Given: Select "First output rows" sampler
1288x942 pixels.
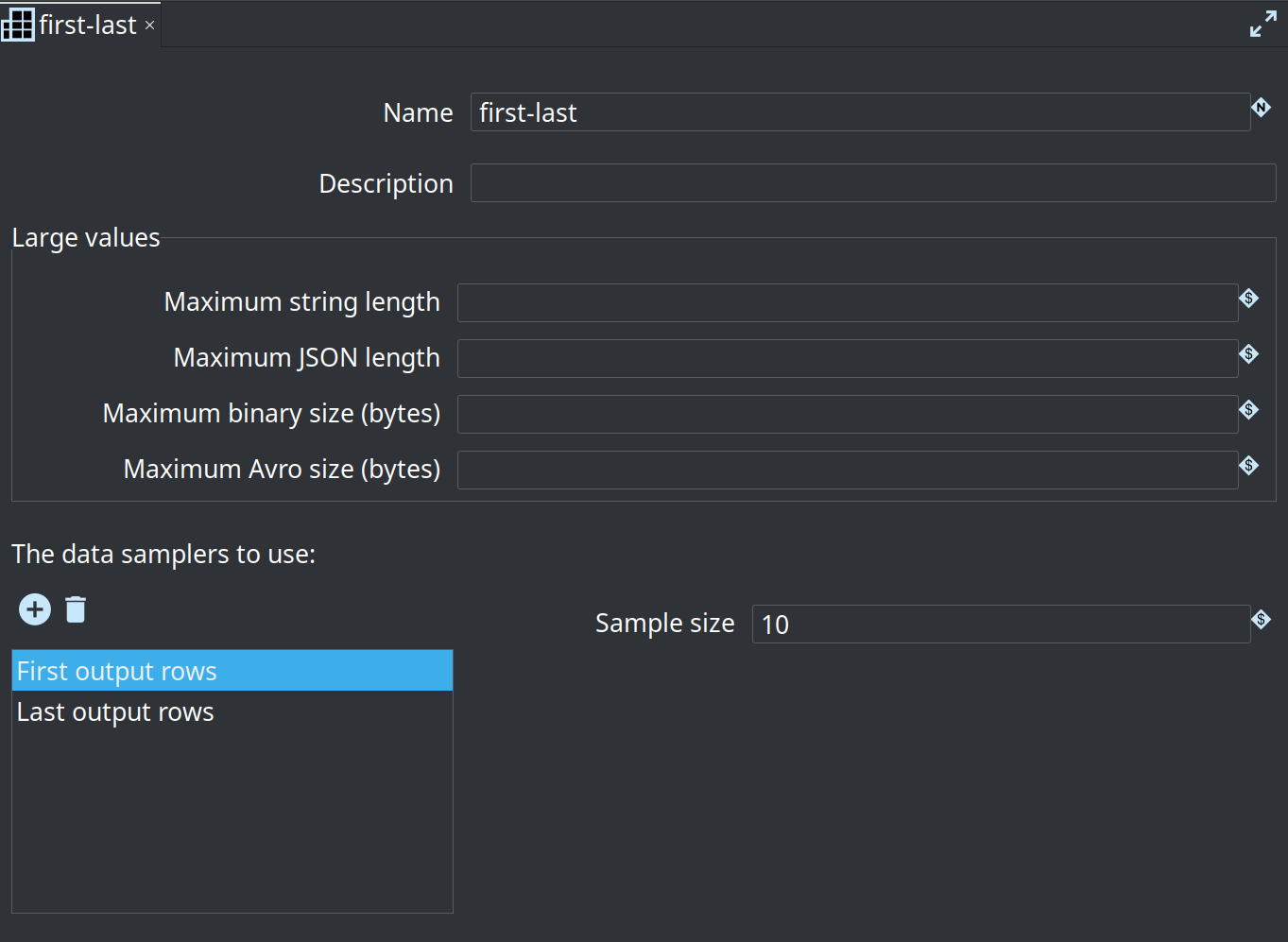Looking at the screenshot, I should 232,671.
